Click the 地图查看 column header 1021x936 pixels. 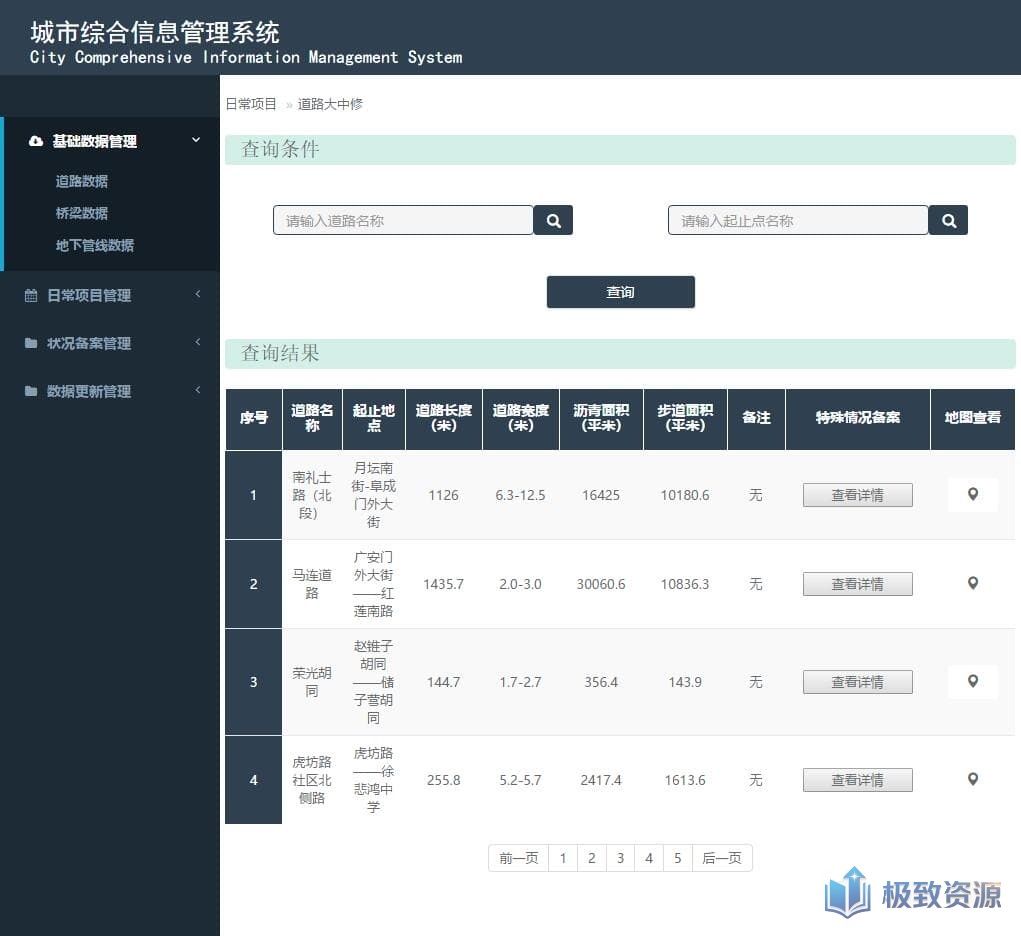973,419
